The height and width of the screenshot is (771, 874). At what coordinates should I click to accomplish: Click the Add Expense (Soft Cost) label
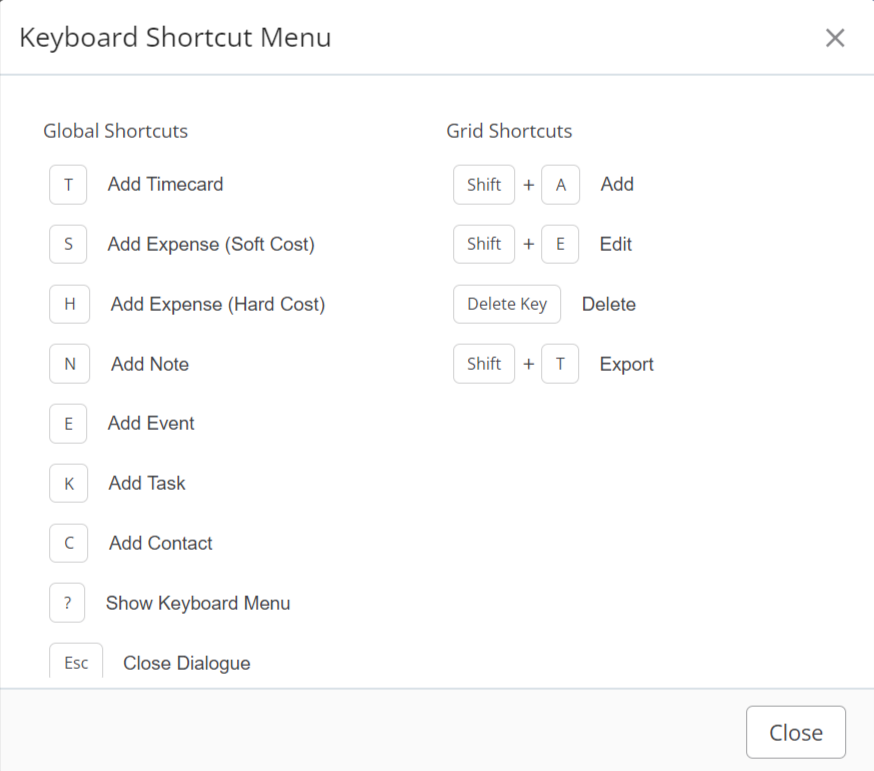[211, 244]
